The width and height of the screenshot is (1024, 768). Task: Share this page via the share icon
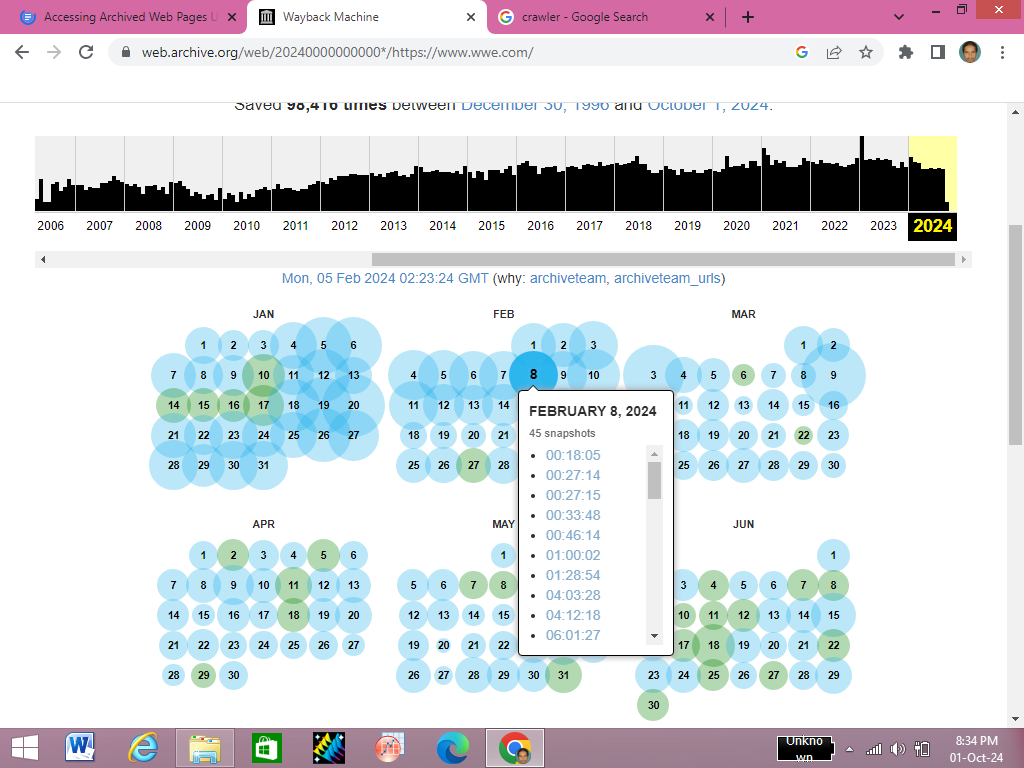click(x=834, y=52)
